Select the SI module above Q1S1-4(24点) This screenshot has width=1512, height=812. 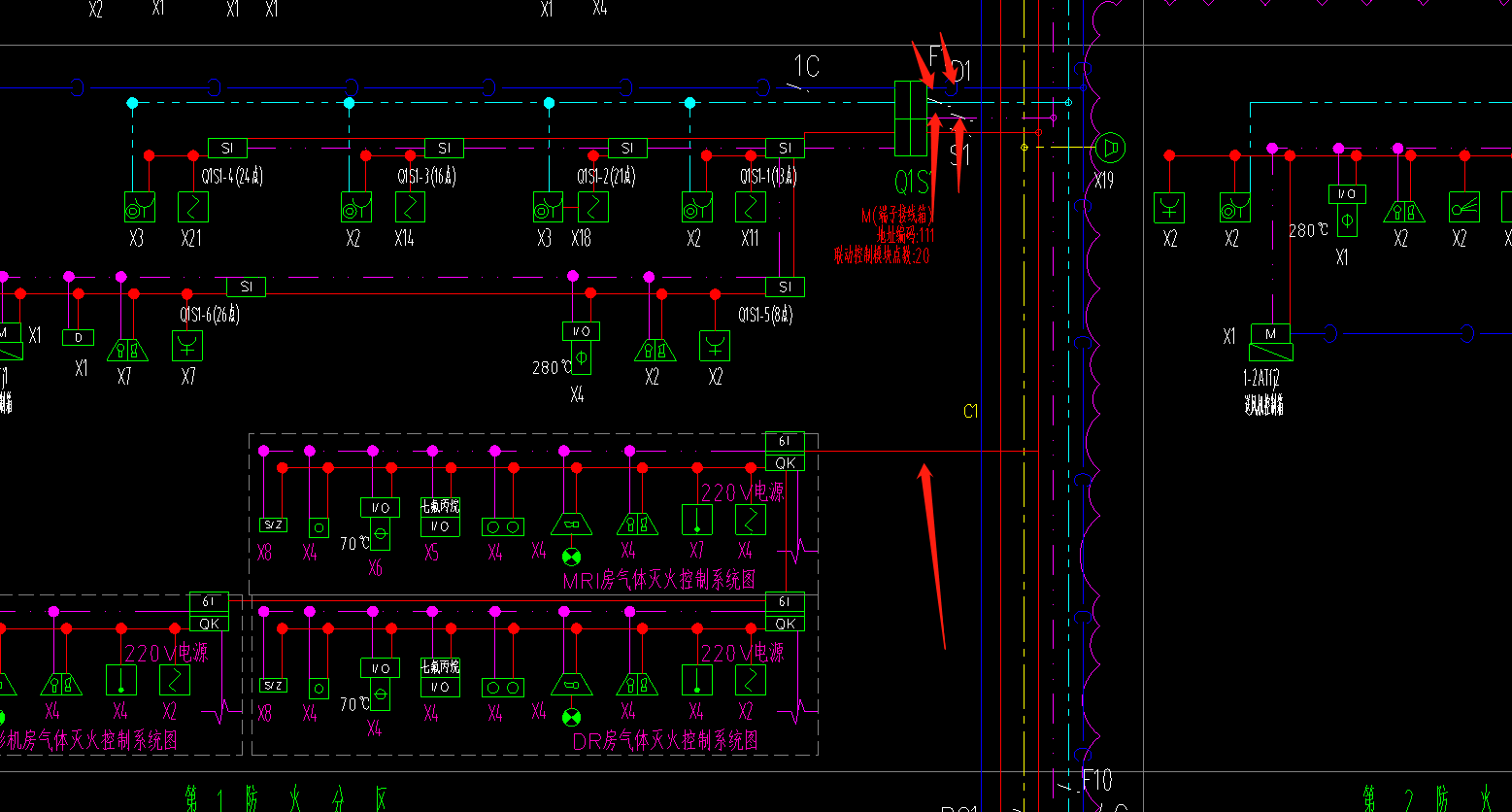[227, 148]
